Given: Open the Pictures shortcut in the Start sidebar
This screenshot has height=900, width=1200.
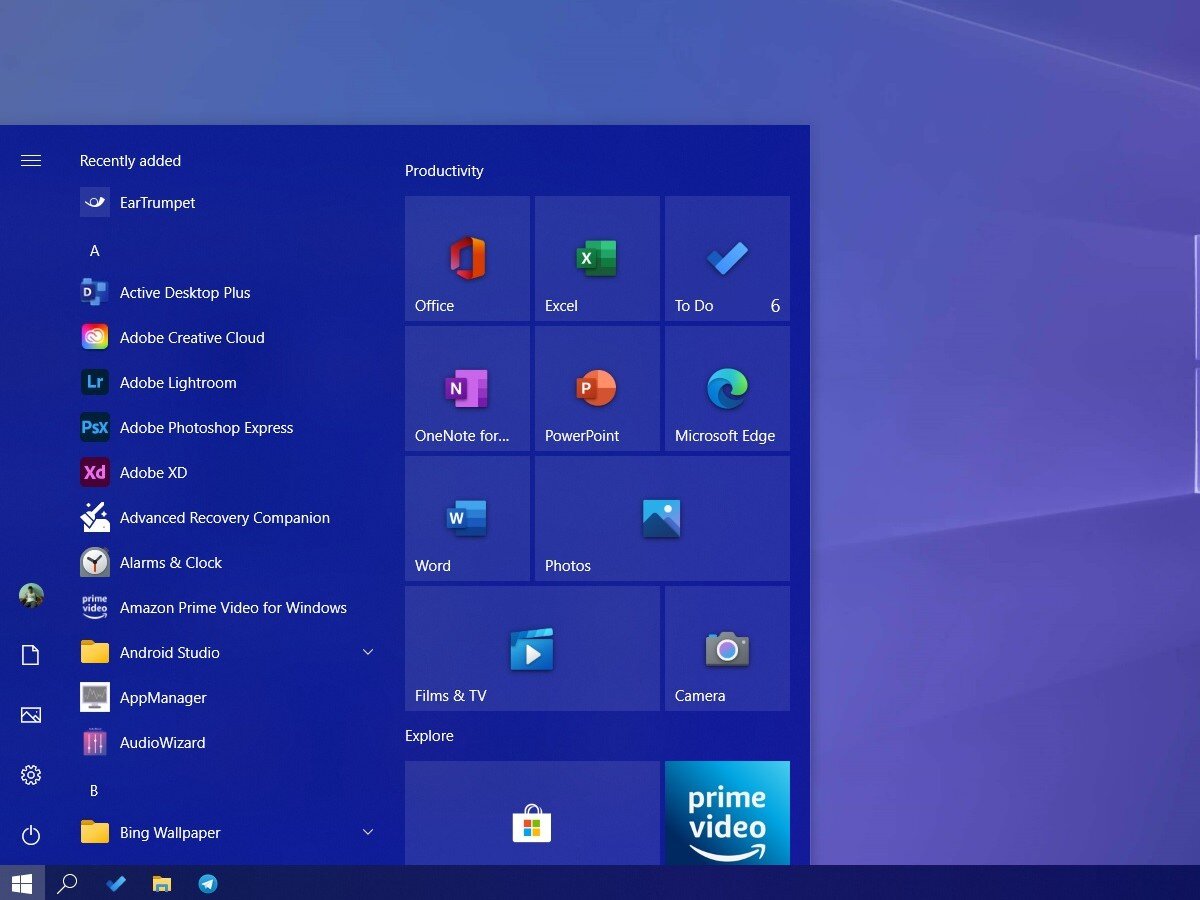Looking at the screenshot, I should 31,715.
